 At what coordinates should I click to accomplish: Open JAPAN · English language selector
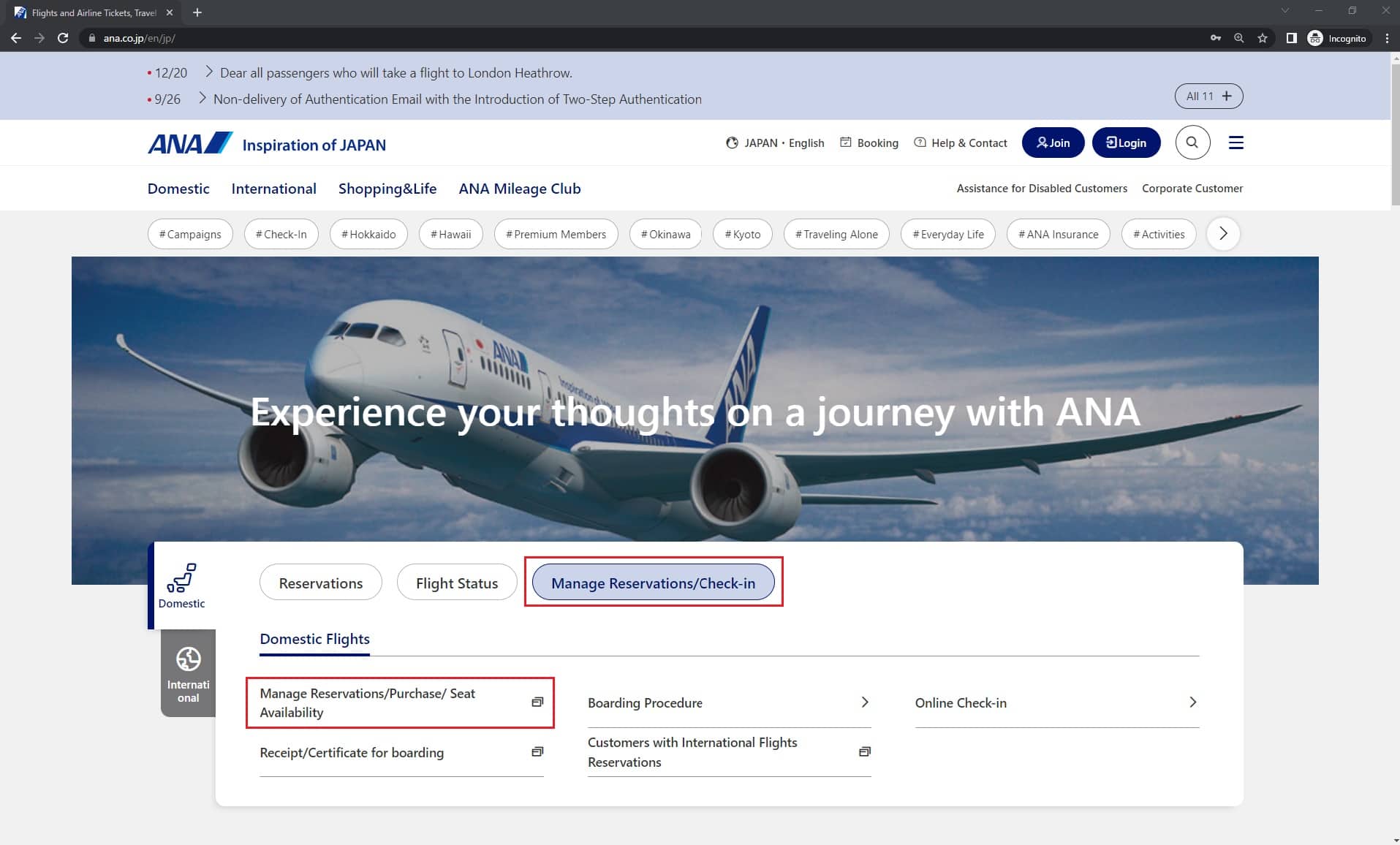point(774,143)
